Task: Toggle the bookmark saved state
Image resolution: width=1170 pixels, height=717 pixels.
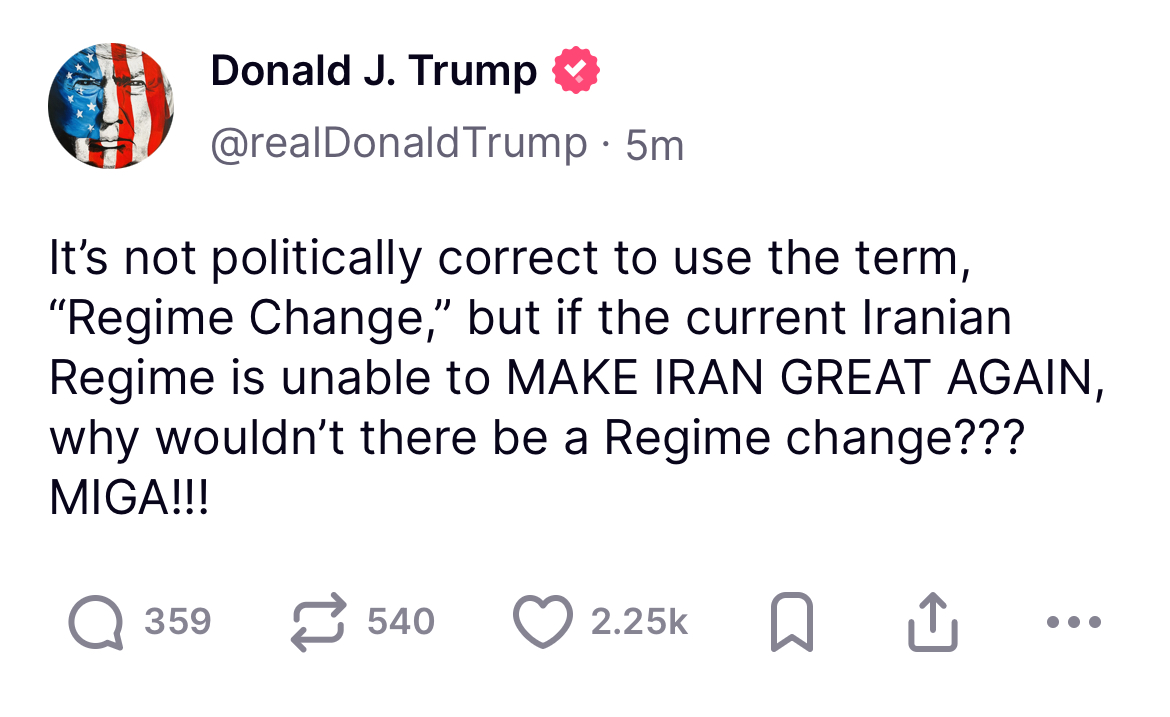Action: pos(792,620)
